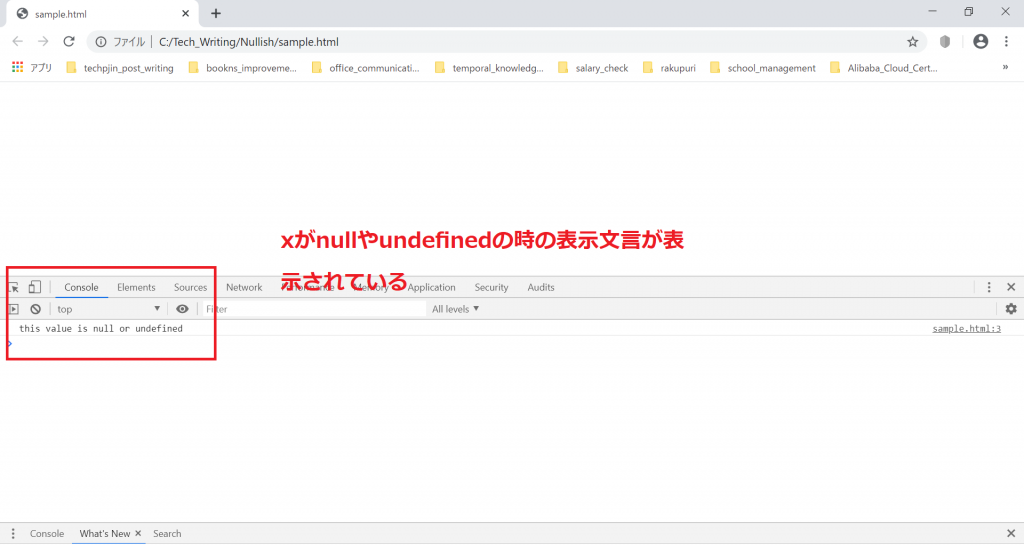Open the console settings gear

(x=1010, y=309)
